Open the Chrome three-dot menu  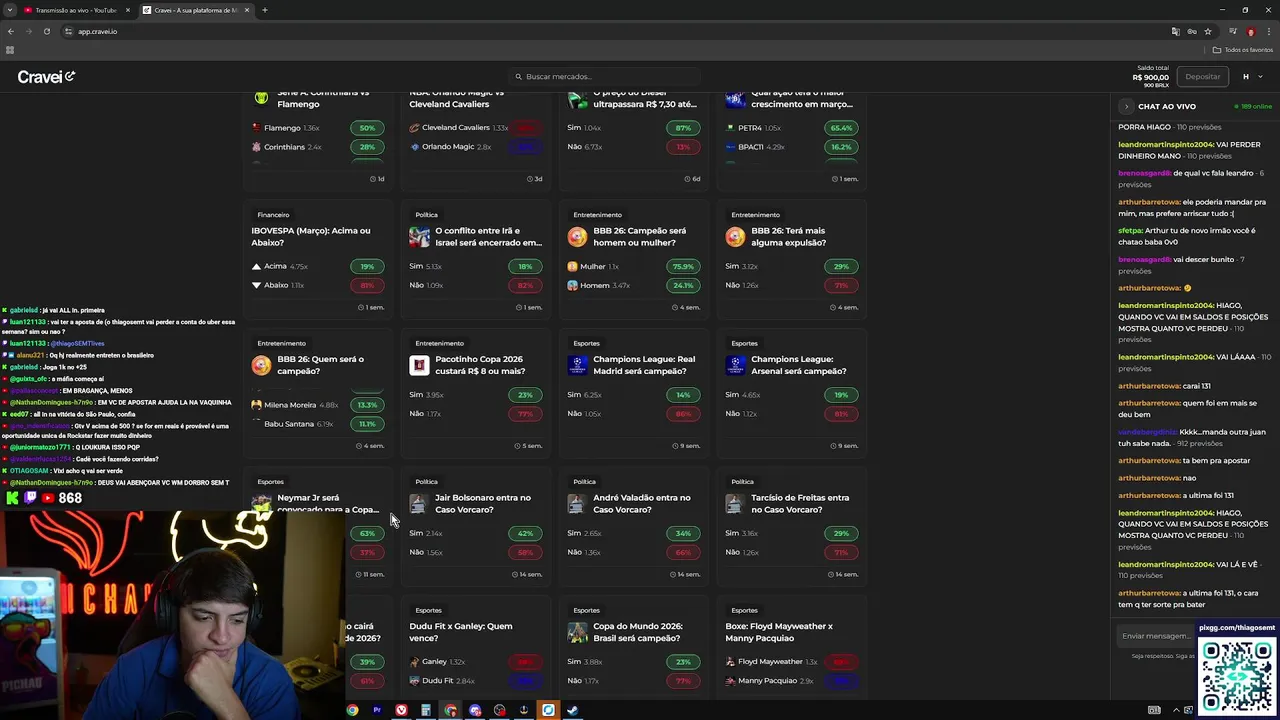pos(1268,31)
